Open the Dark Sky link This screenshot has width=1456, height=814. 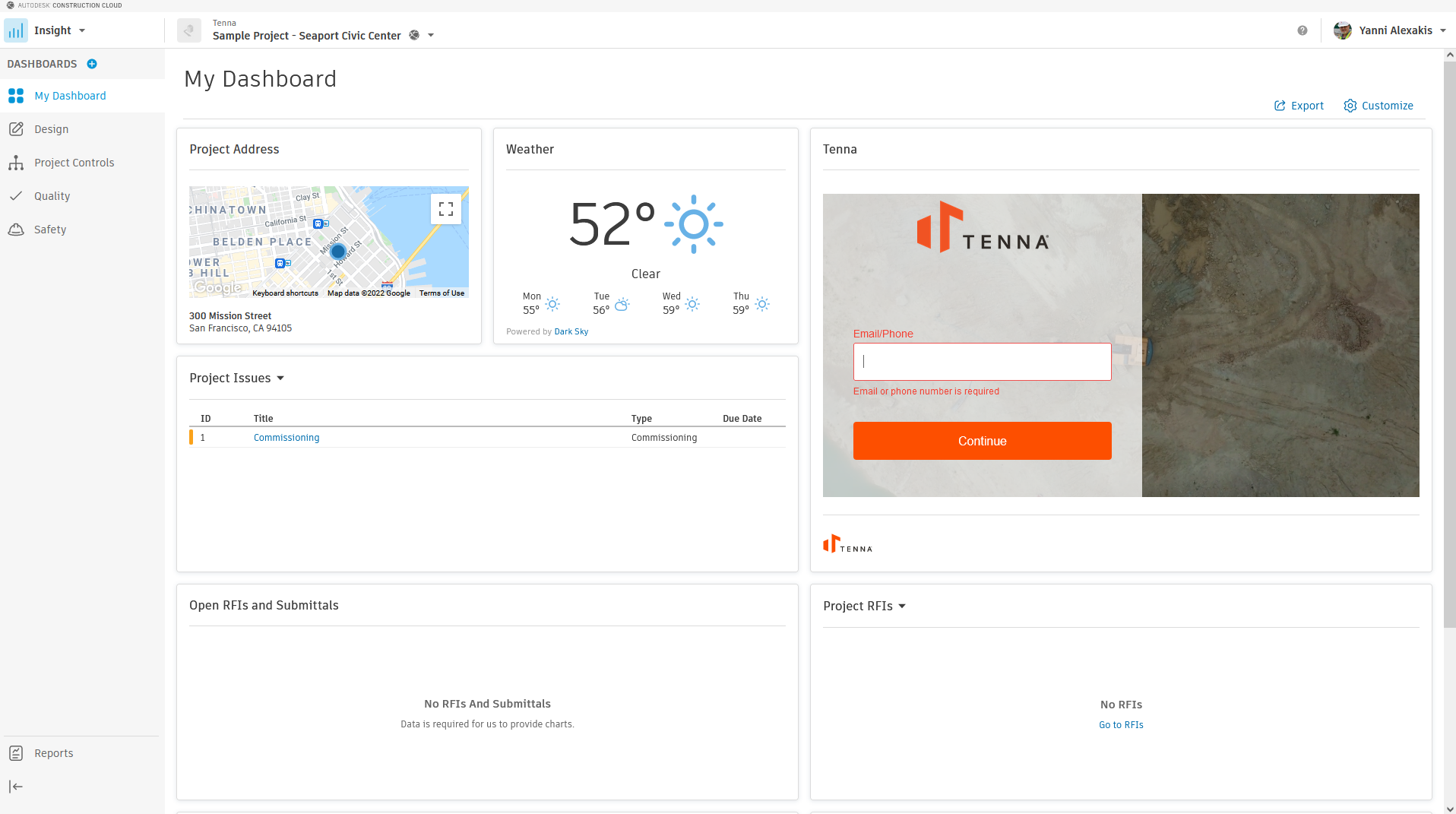click(571, 331)
